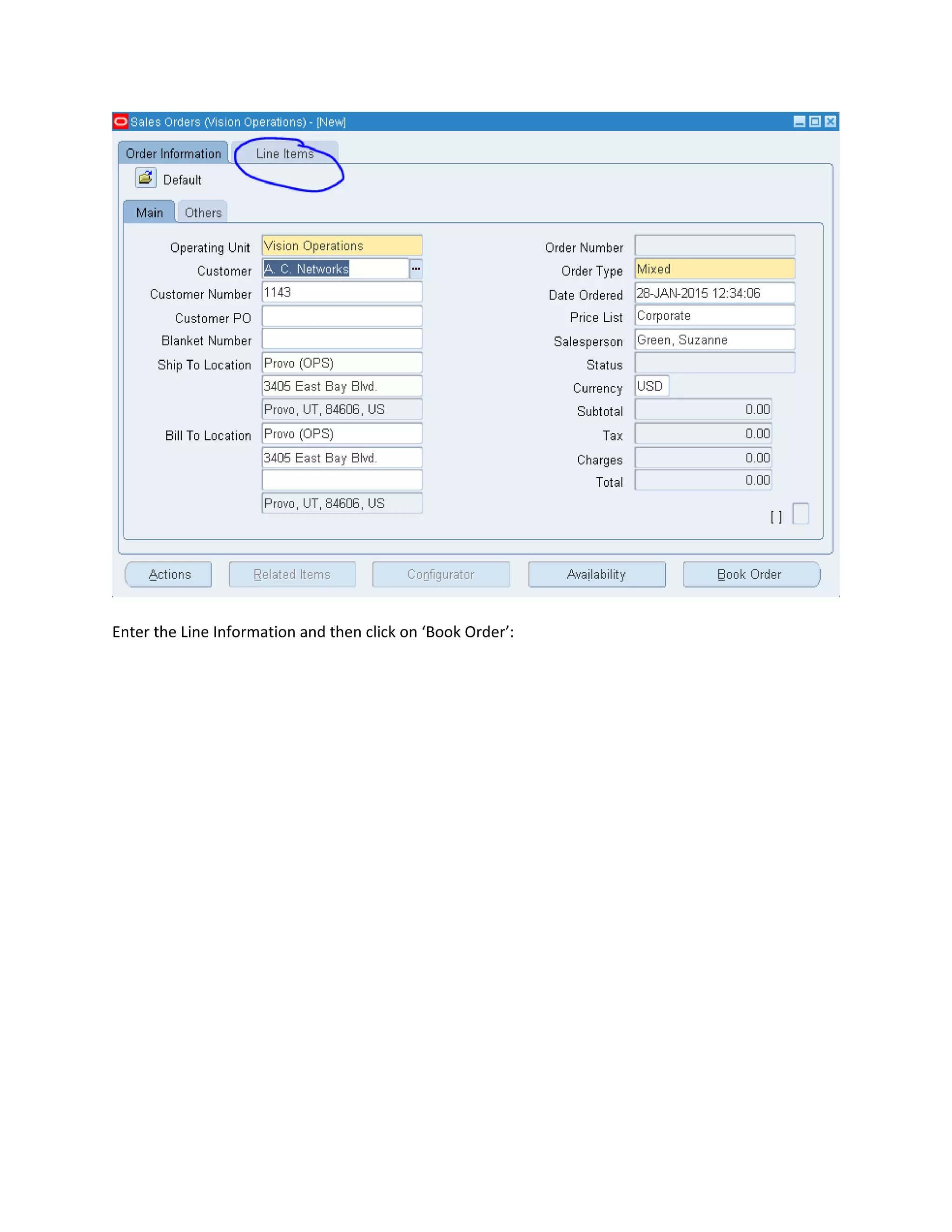Click the Default folder icon
This screenshot has height=1232, width=952.
(145, 178)
